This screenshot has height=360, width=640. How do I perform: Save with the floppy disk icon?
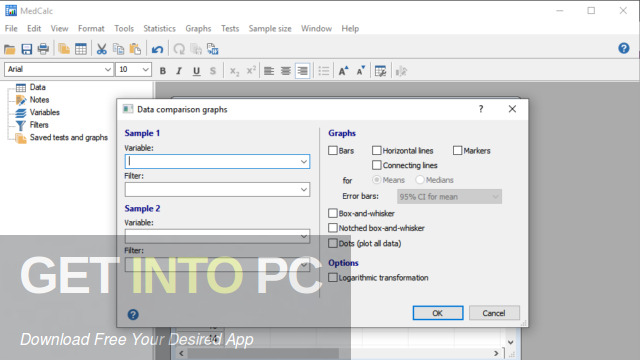point(27,49)
